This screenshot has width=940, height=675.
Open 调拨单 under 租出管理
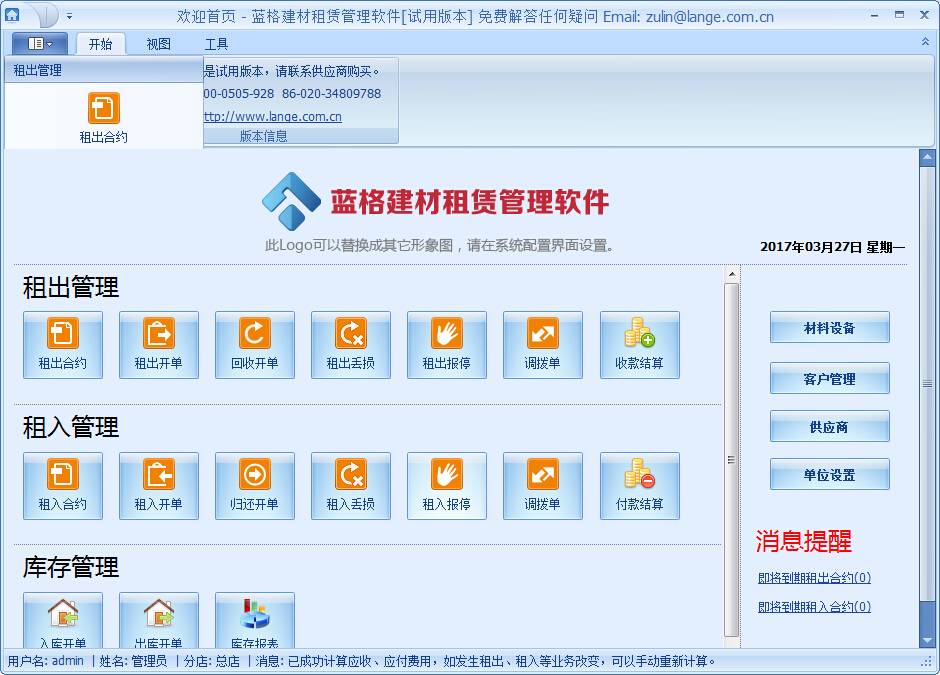tap(543, 345)
